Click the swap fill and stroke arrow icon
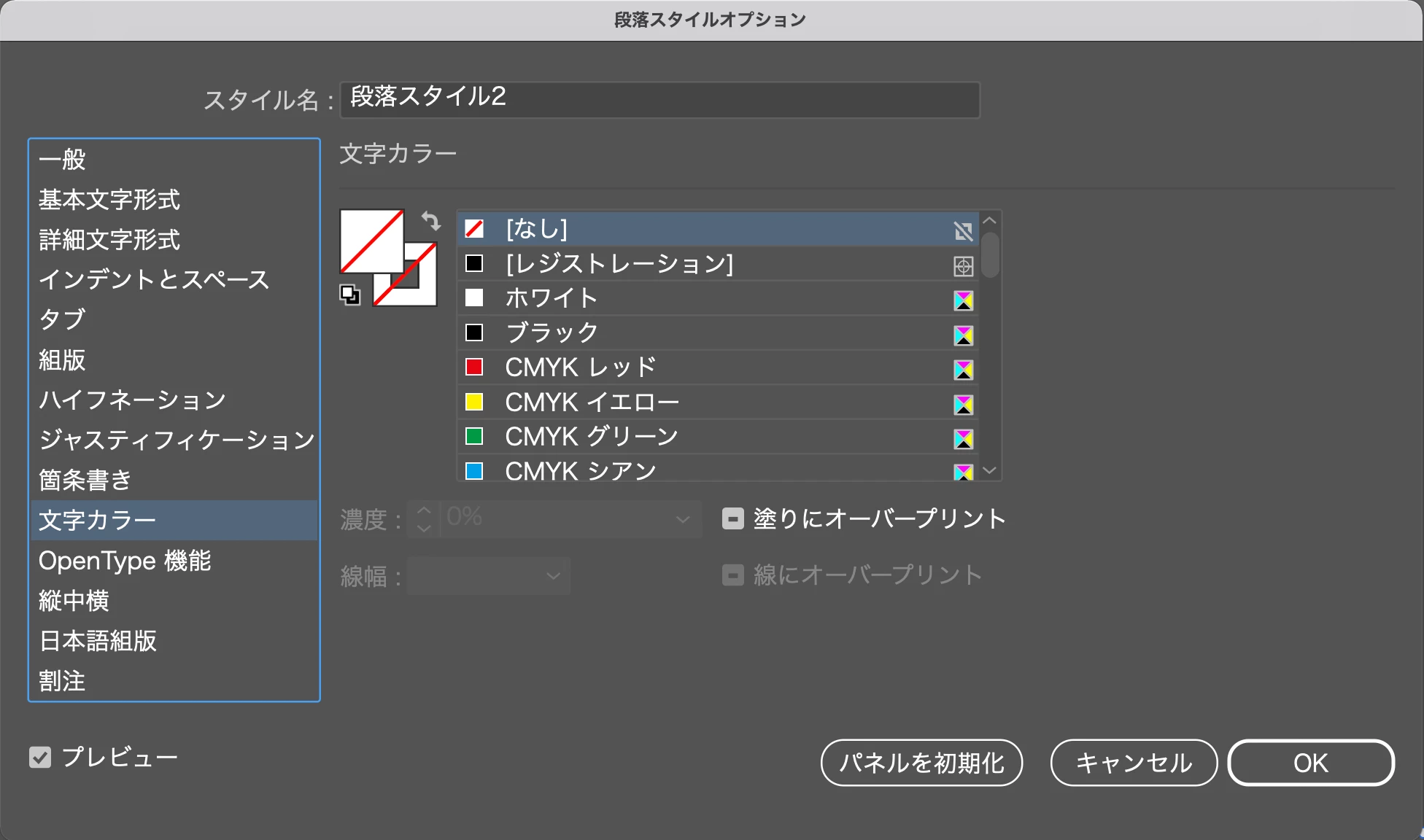Image resolution: width=1424 pixels, height=840 pixels. click(431, 220)
